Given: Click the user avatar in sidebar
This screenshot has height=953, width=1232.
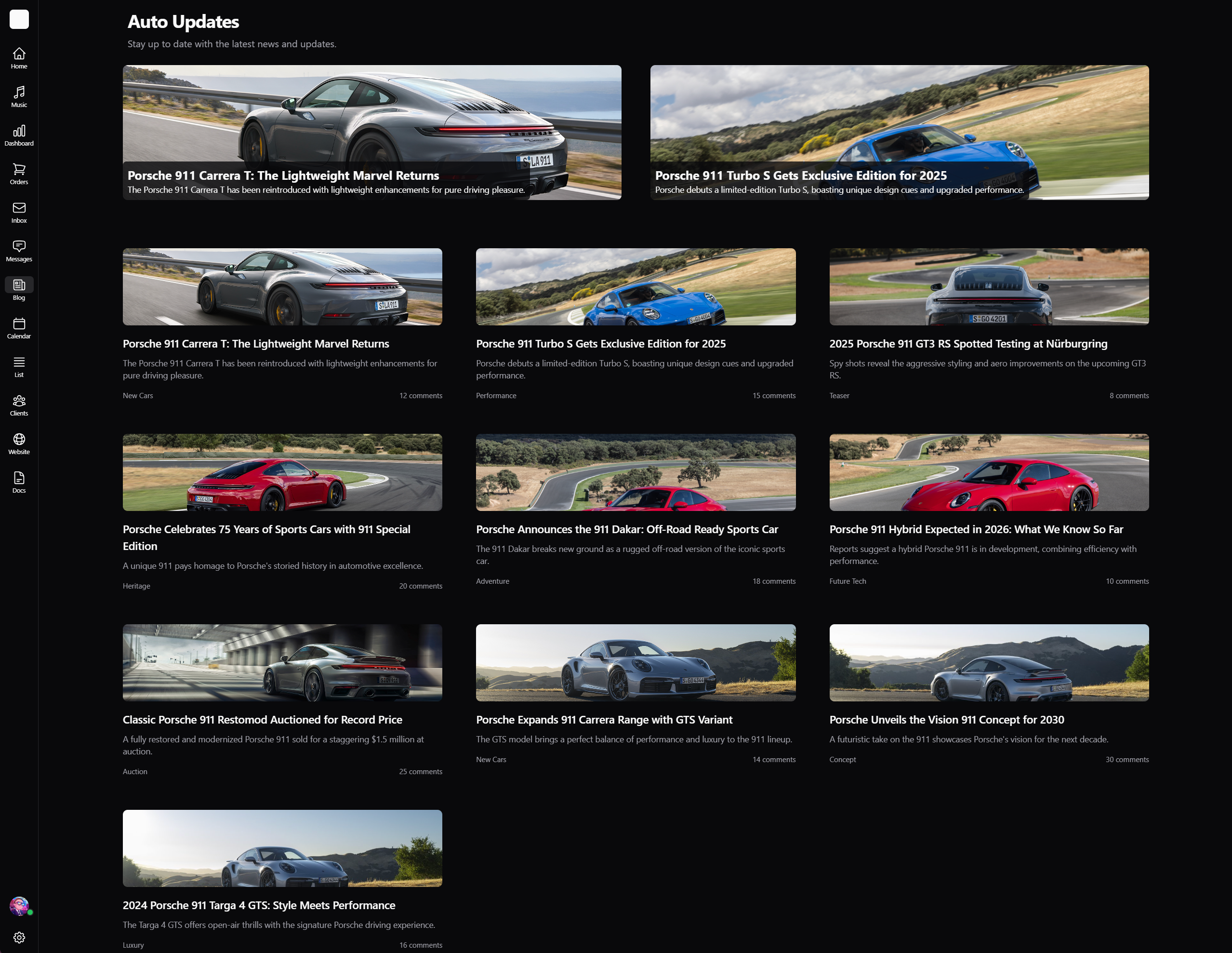Looking at the screenshot, I should (x=19, y=906).
